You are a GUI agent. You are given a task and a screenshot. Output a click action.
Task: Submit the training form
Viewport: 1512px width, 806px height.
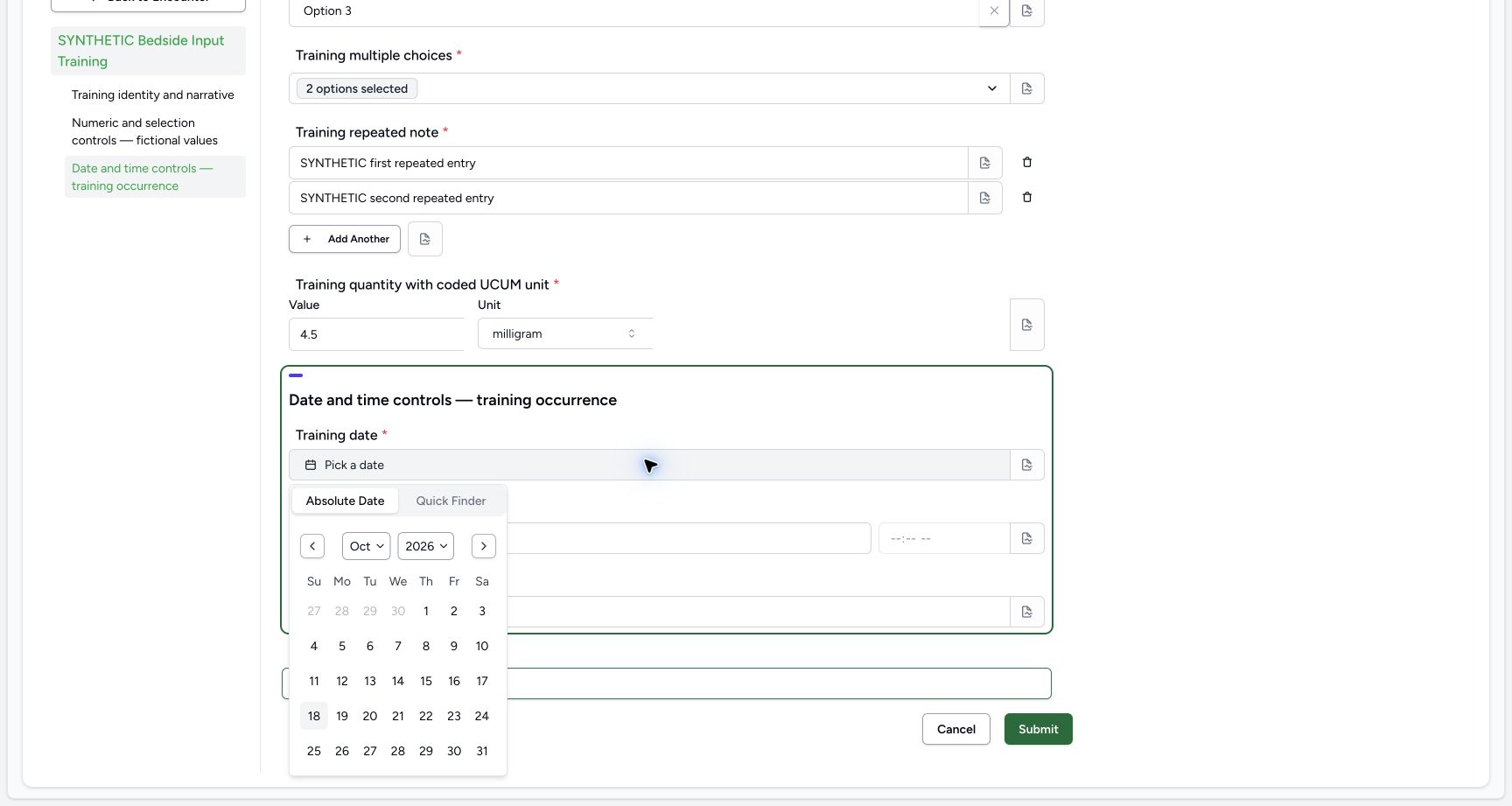(1039, 729)
